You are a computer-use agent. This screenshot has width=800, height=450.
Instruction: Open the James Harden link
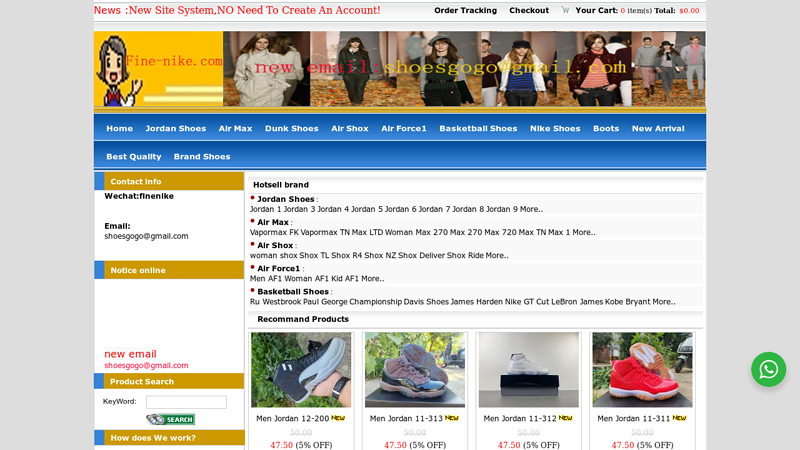pos(477,302)
